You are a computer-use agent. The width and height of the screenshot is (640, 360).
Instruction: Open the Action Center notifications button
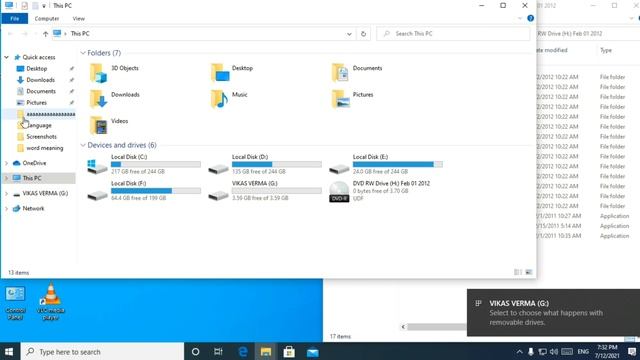pyautogui.click(x=631, y=351)
